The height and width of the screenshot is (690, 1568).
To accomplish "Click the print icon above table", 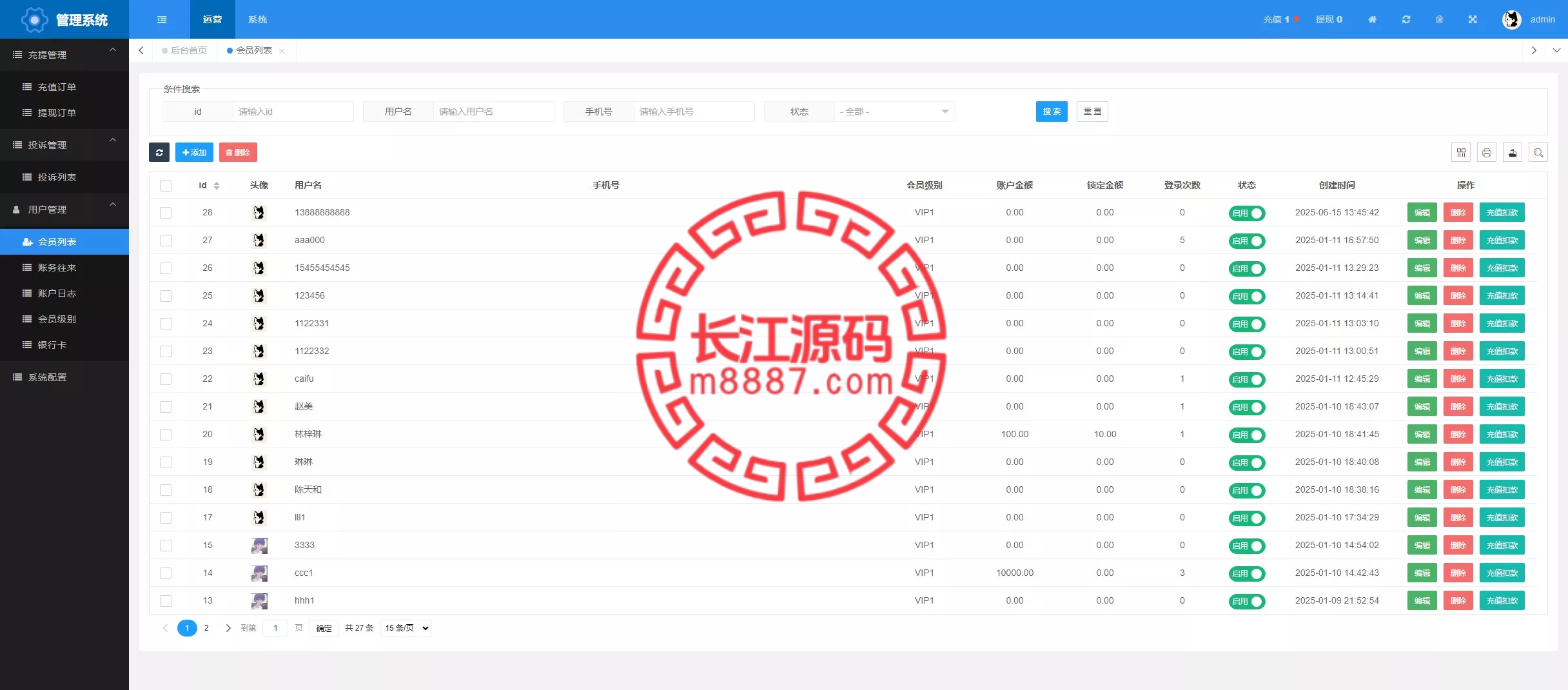I will click(x=1487, y=153).
